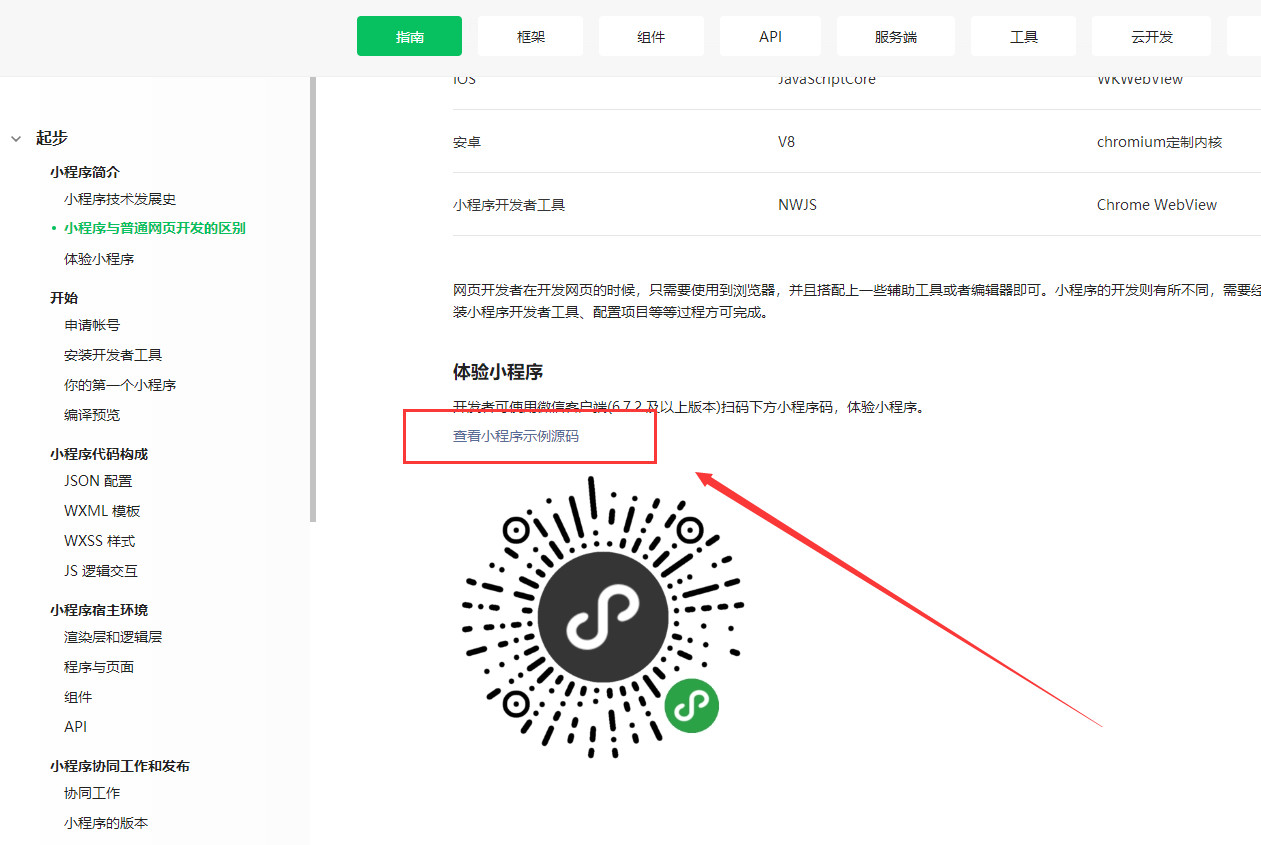Image resolution: width=1261 pixels, height=845 pixels.
Task: Open 组件 page in sidebar
Action: pyautogui.click(x=78, y=697)
